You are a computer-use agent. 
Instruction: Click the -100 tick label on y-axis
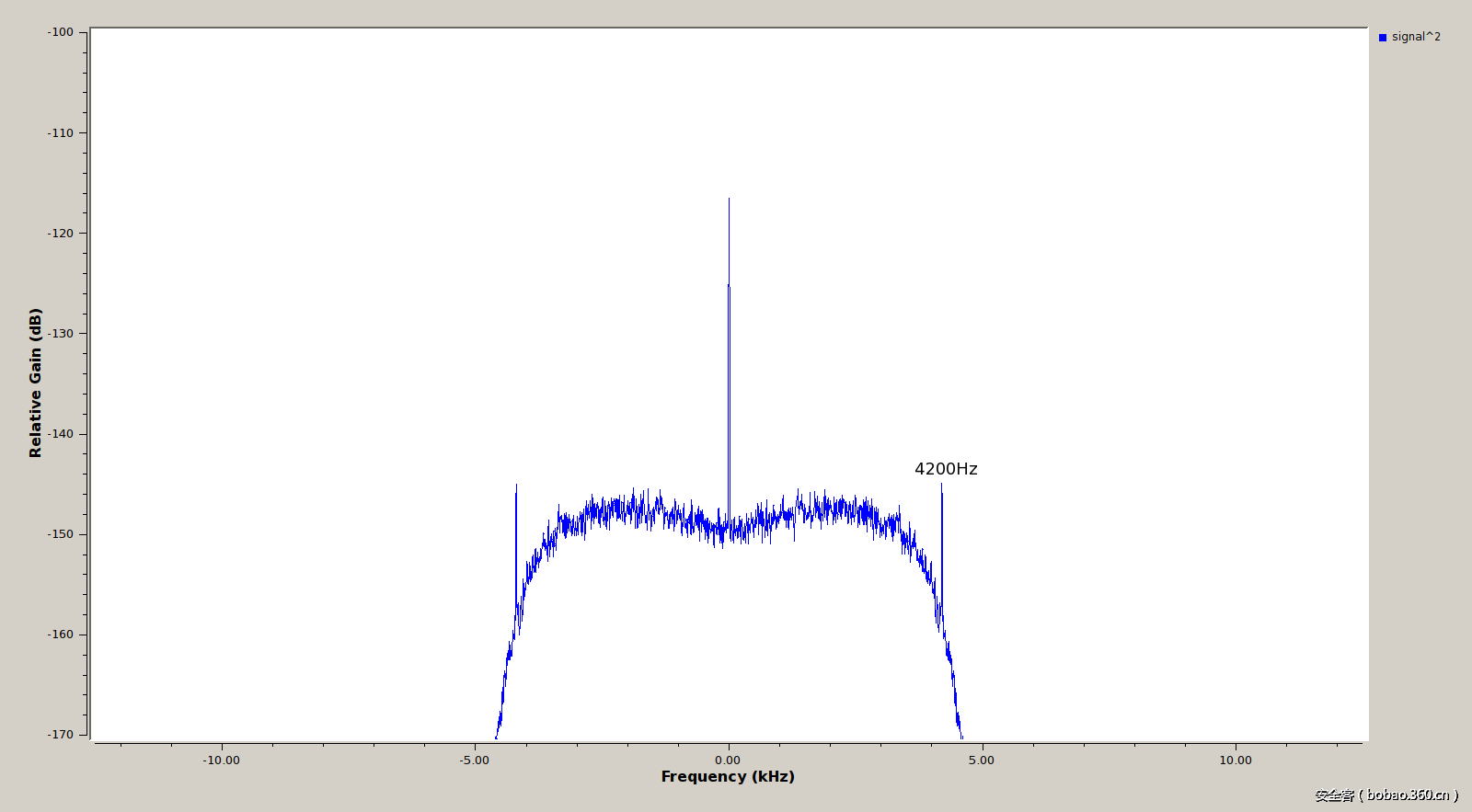click(61, 32)
